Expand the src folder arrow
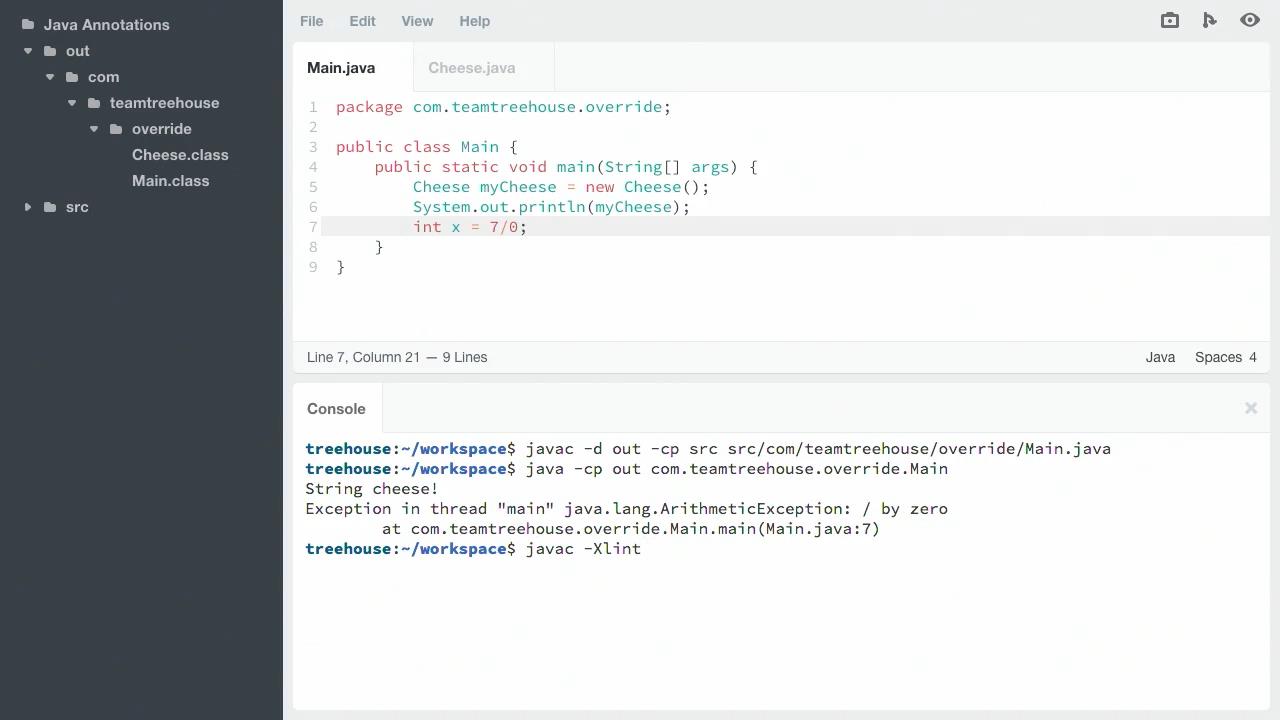This screenshot has height=720, width=1280. 28,207
